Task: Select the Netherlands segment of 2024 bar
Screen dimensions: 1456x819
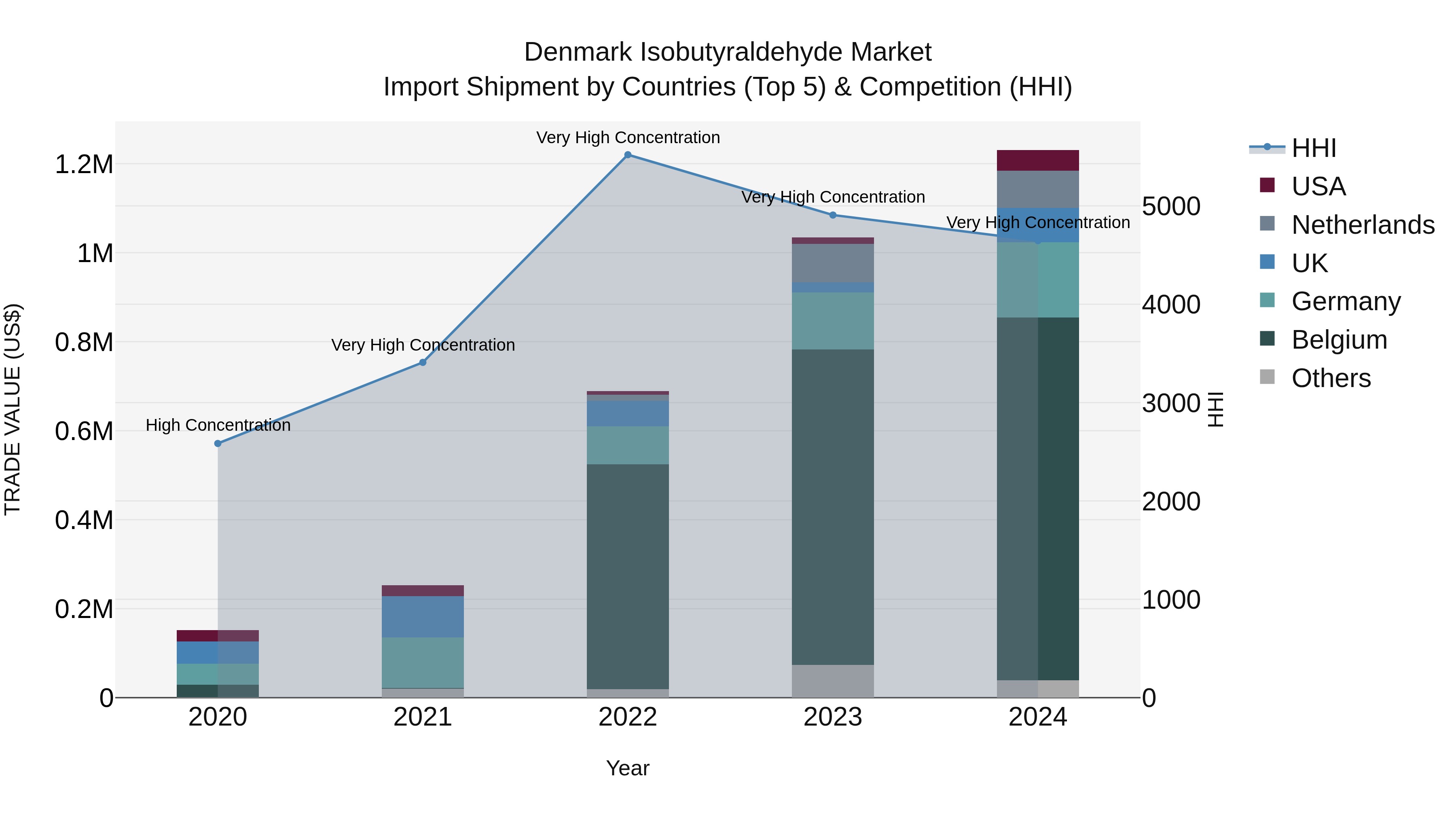Action: [1038, 189]
